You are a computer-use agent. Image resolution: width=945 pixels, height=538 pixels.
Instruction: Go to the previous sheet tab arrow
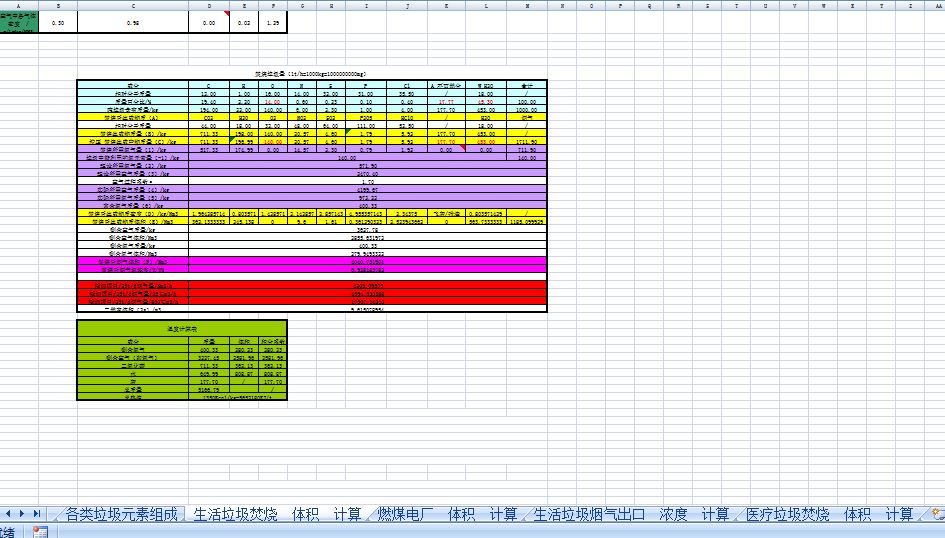pos(8,514)
